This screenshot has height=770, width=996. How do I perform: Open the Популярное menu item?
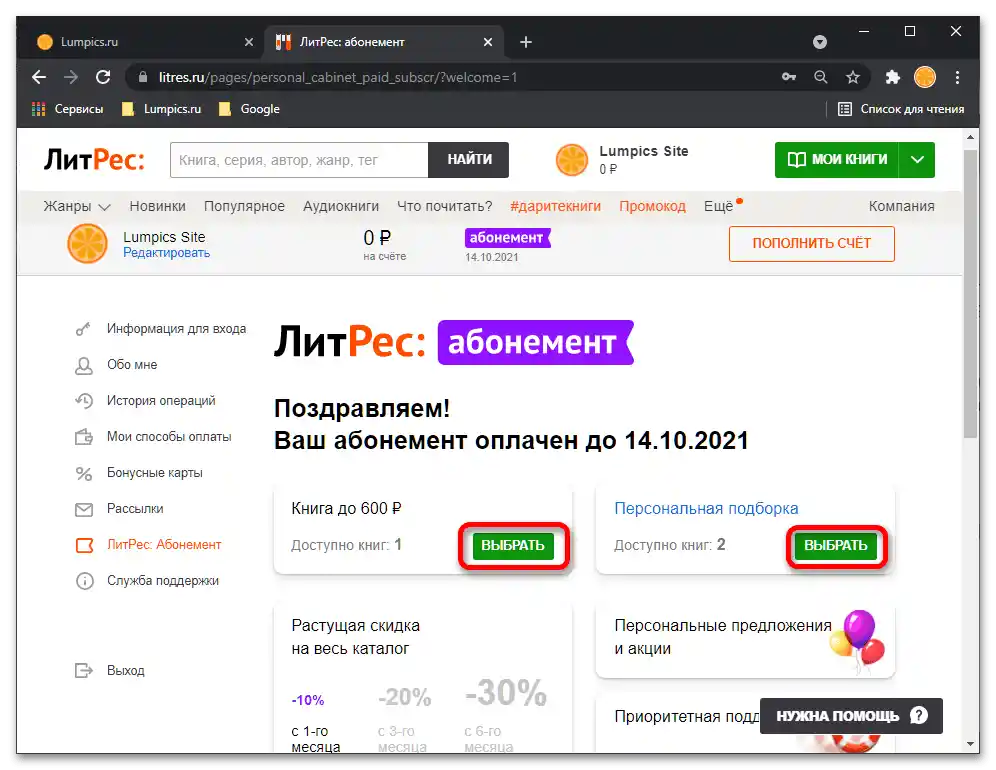[244, 206]
